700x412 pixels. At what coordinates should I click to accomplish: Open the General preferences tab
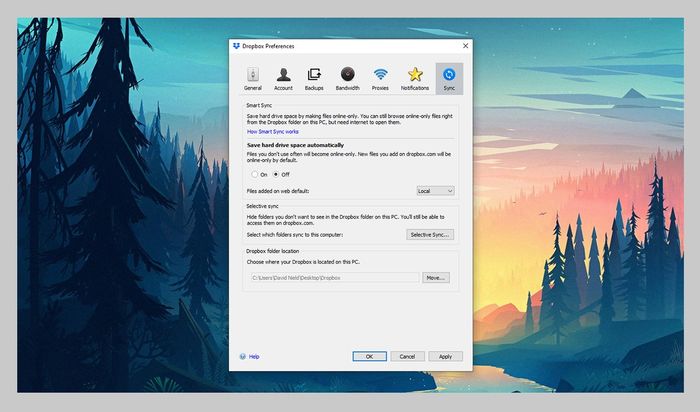coord(253,76)
